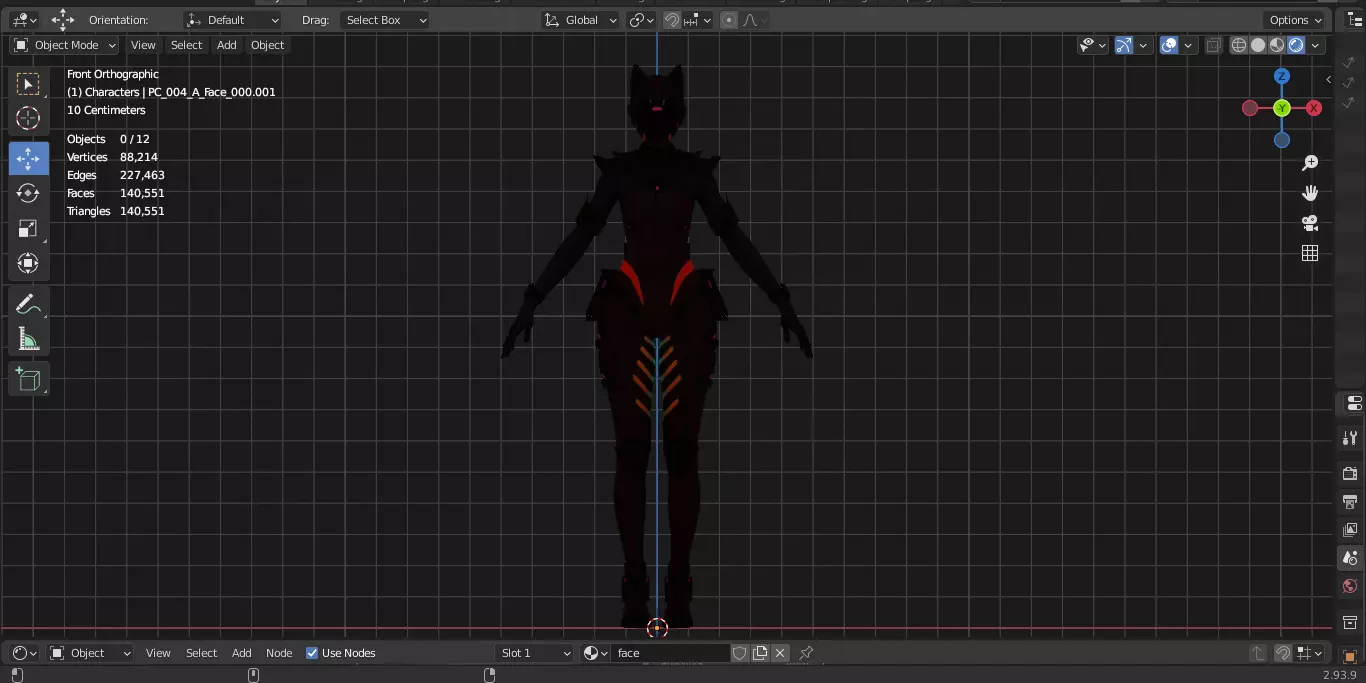Click the red X axis on navigation gizmo
The height and width of the screenshot is (683, 1366).
(1314, 108)
